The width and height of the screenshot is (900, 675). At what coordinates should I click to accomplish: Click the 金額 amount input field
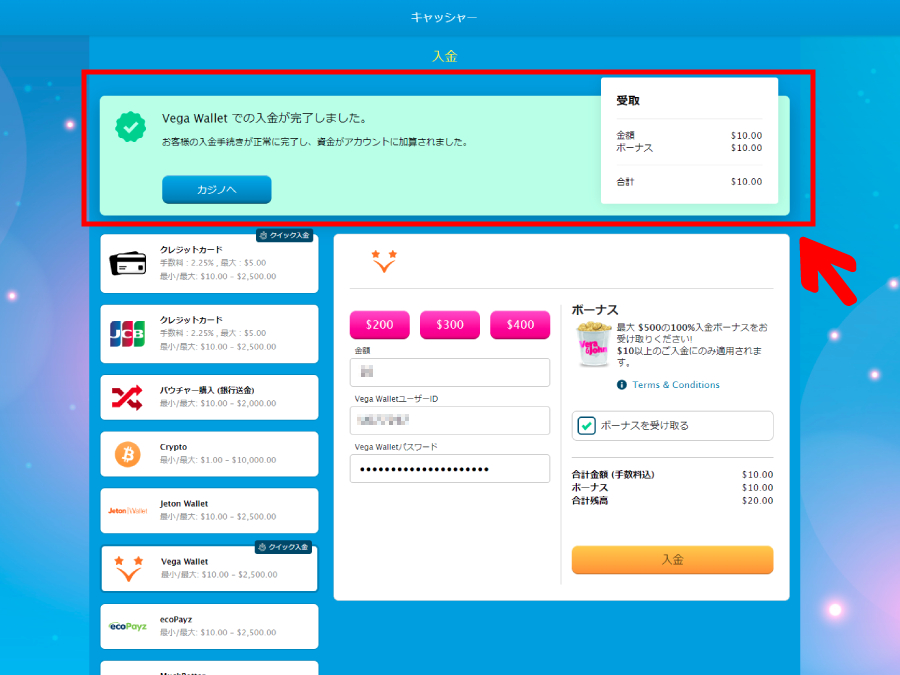[449, 372]
